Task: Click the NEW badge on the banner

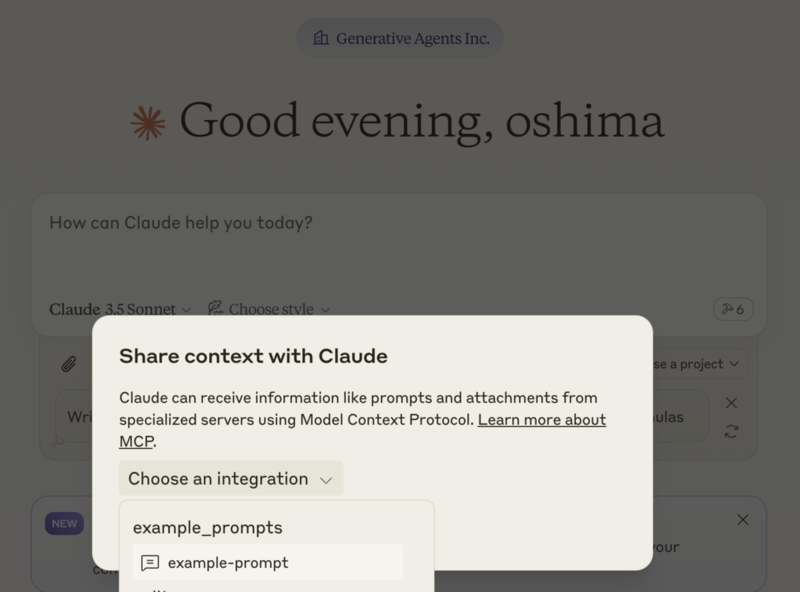Action: click(x=64, y=524)
